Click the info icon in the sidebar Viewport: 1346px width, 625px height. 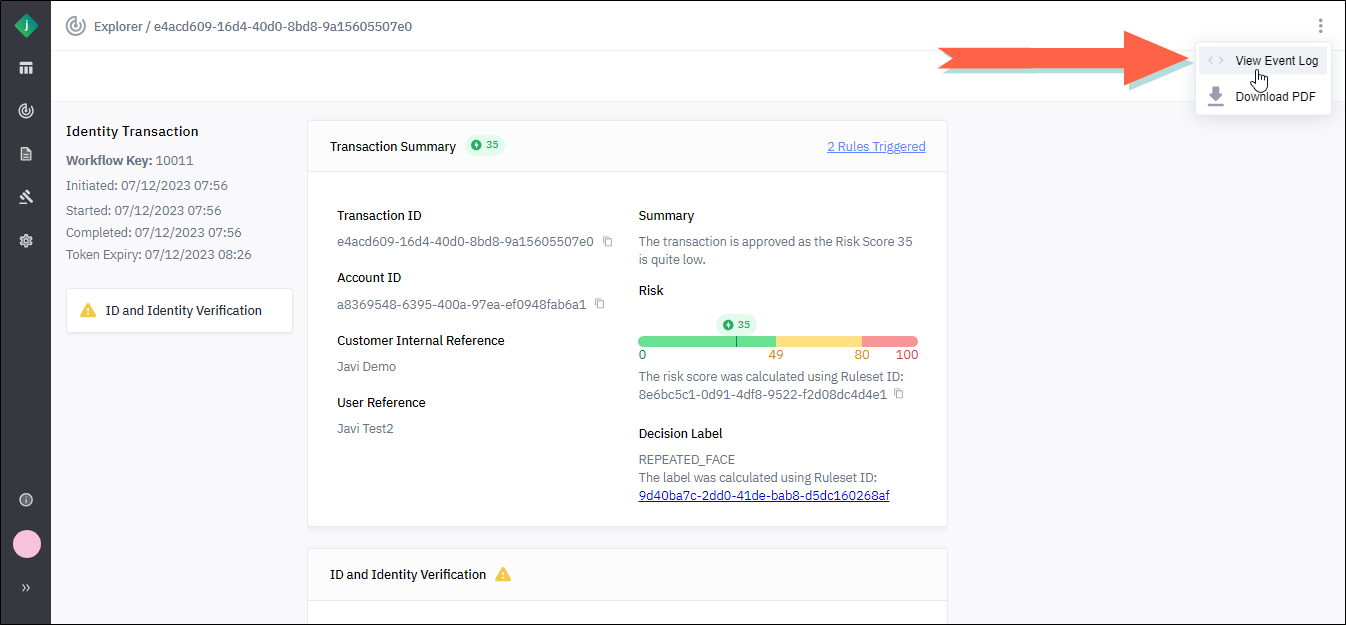click(26, 500)
